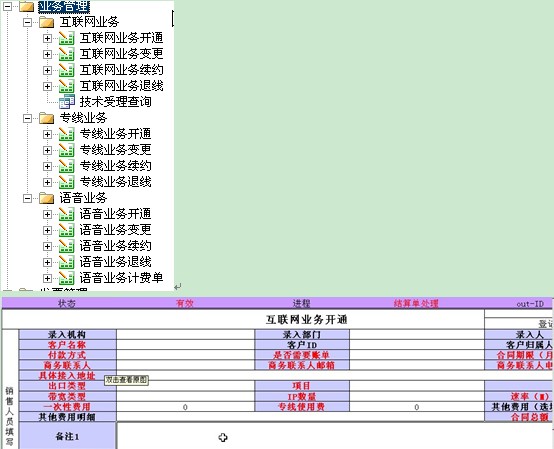Expand the 语音业务退线 tree node

click(47, 262)
